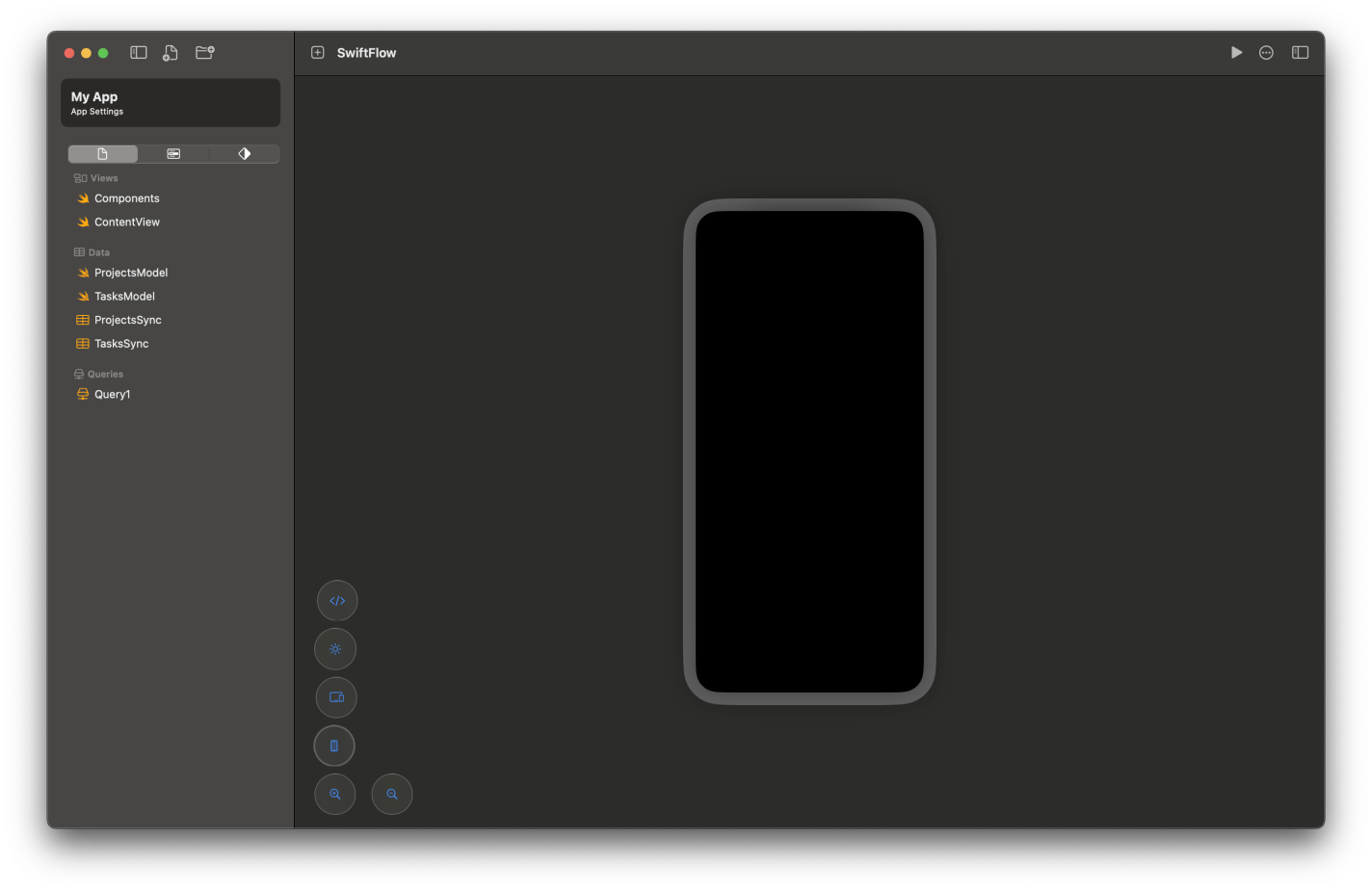Click the Views section header

(x=95, y=178)
